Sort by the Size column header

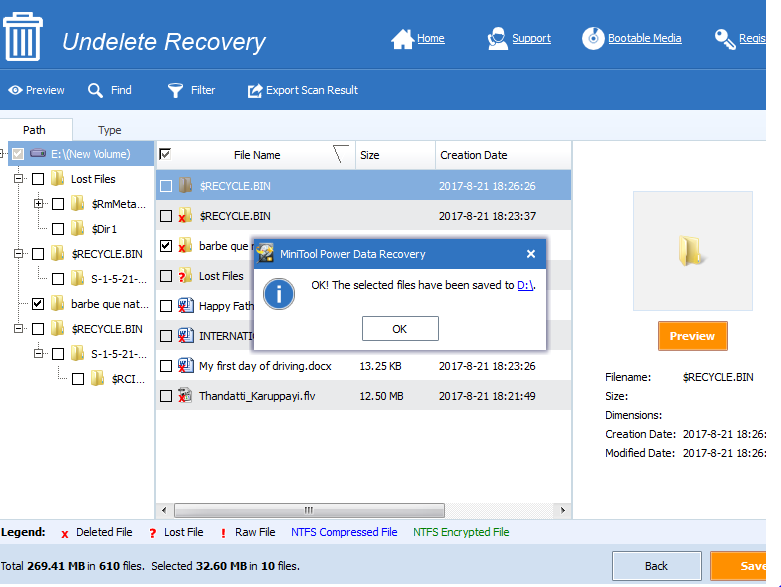[x=395, y=155]
